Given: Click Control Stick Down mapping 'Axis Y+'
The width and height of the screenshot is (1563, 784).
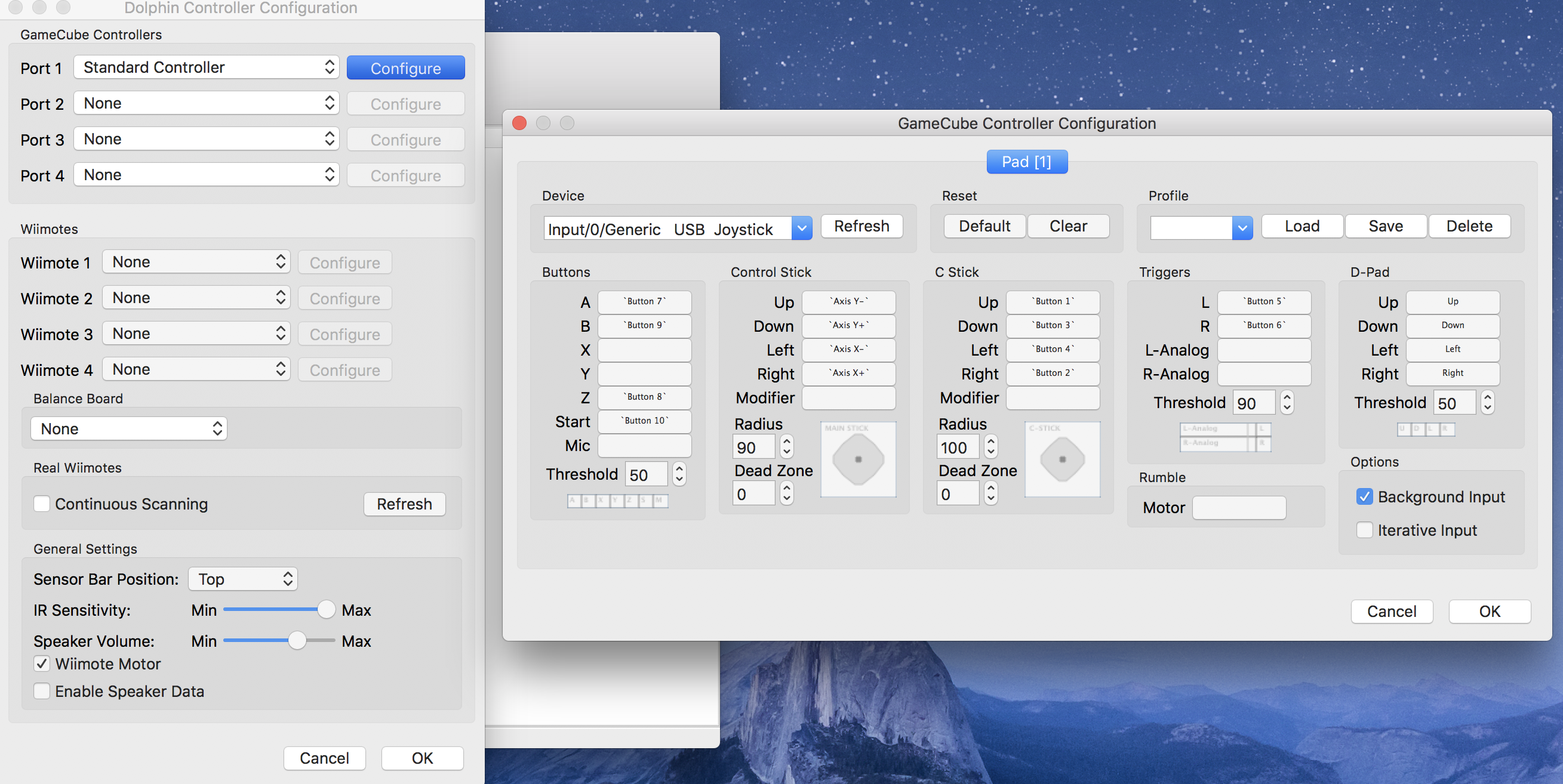Looking at the screenshot, I should (x=849, y=326).
